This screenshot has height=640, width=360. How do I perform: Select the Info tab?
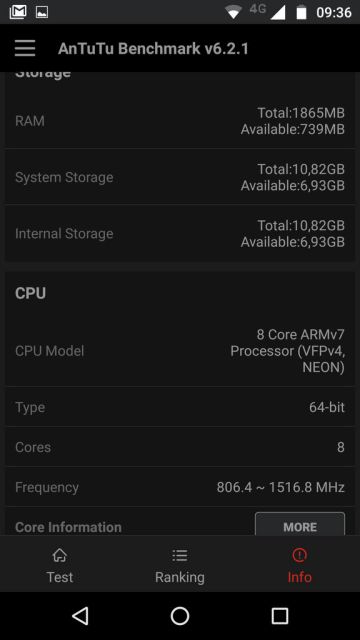point(300,566)
